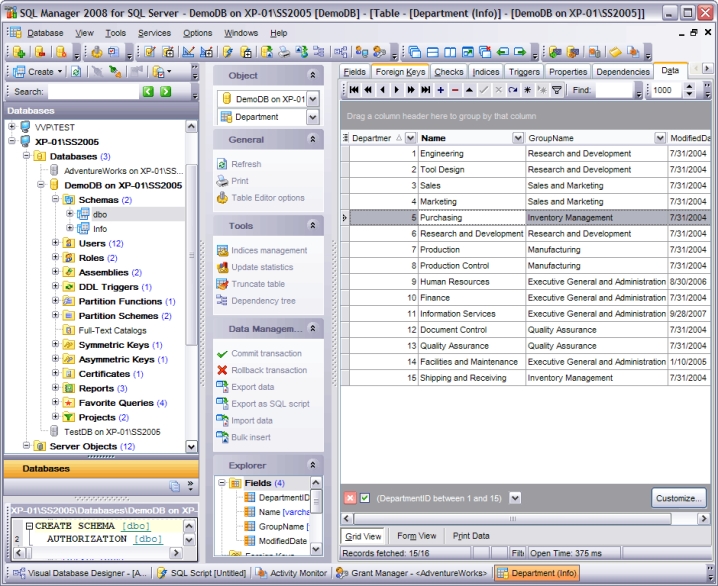This screenshot has width=718, height=586.
Task: Click the Find input field
Action: [613, 90]
